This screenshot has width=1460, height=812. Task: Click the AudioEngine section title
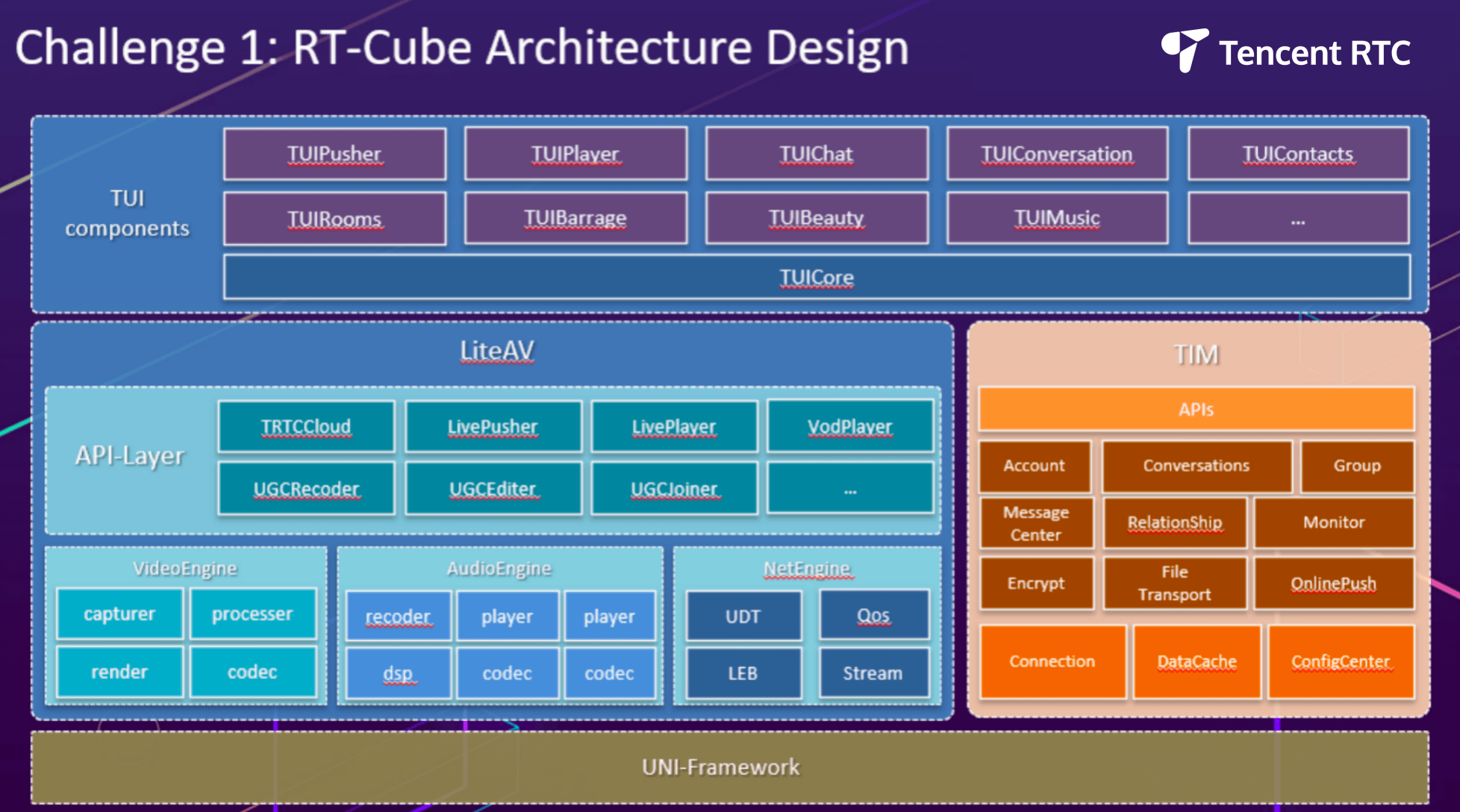click(499, 568)
